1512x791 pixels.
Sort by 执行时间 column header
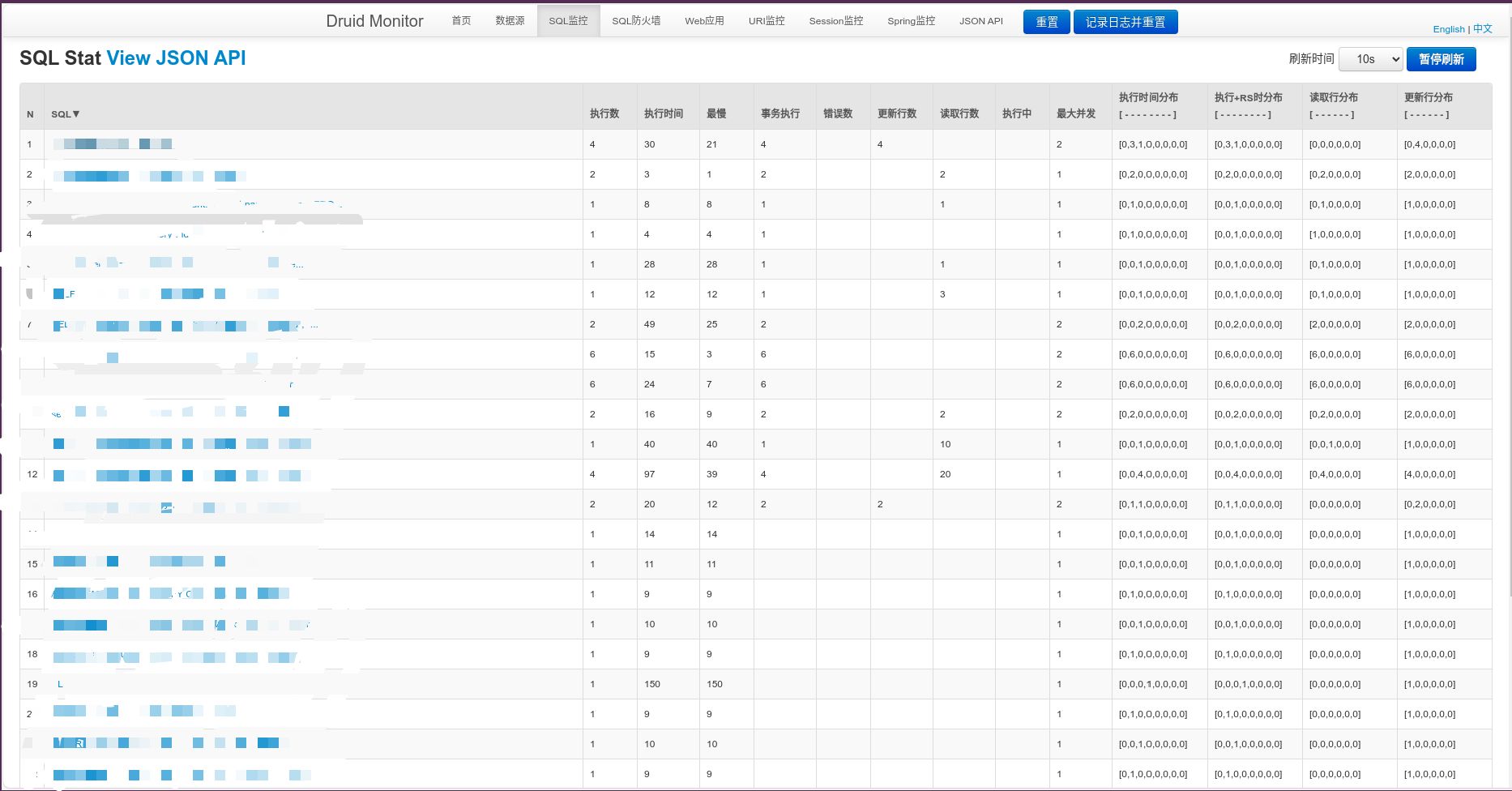[x=664, y=113]
